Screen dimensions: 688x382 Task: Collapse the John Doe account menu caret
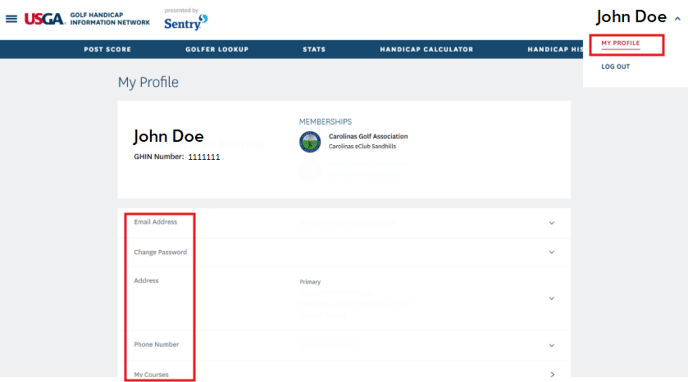click(677, 19)
